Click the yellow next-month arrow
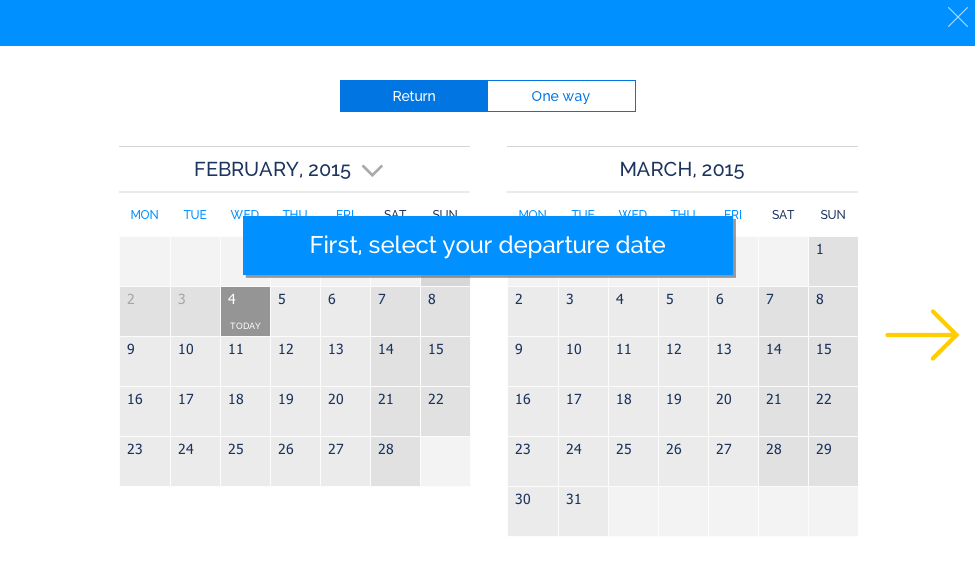Screen dimensions: 975x579 coord(922,335)
